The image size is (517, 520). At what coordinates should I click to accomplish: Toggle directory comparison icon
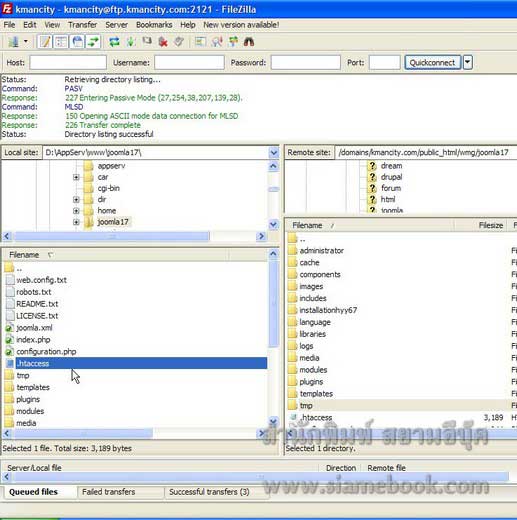coord(217,42)
